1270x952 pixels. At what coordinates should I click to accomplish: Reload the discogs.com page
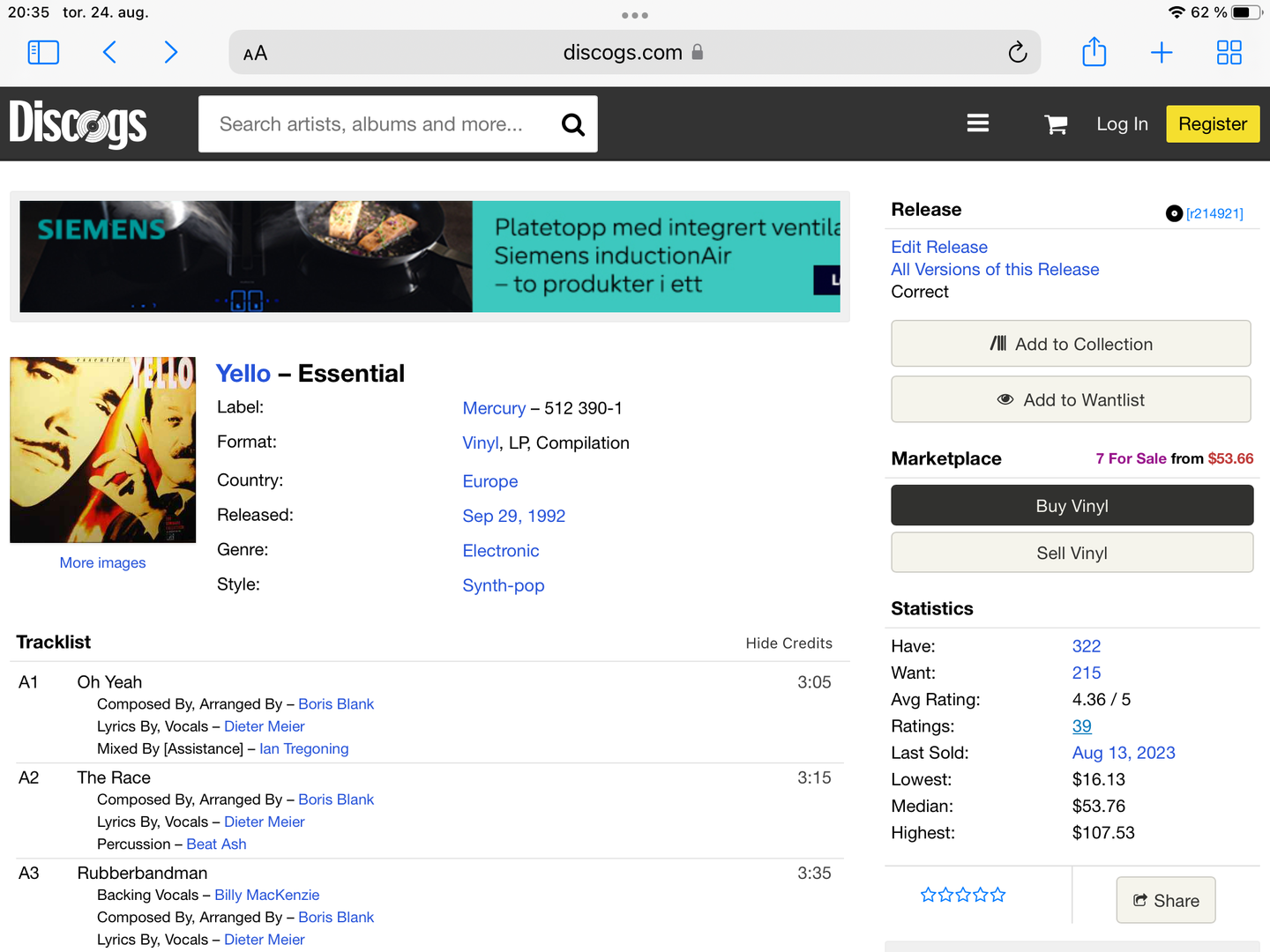click(1018, 53)
